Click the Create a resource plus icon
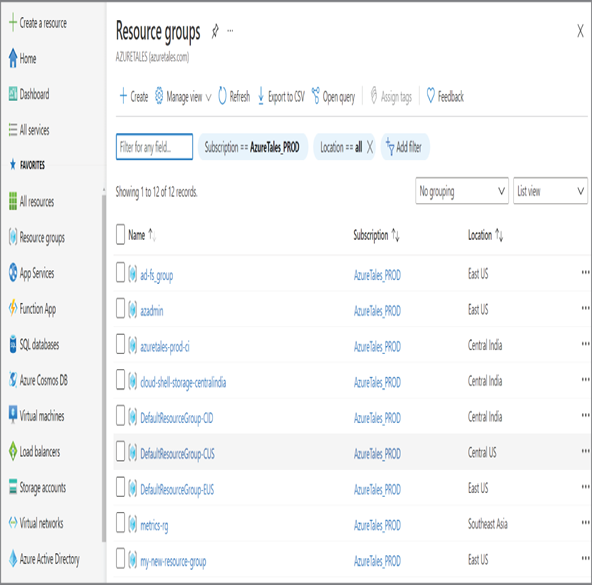Image resolution: width=592 pixels, height=585 pixels. click(12, 23)
